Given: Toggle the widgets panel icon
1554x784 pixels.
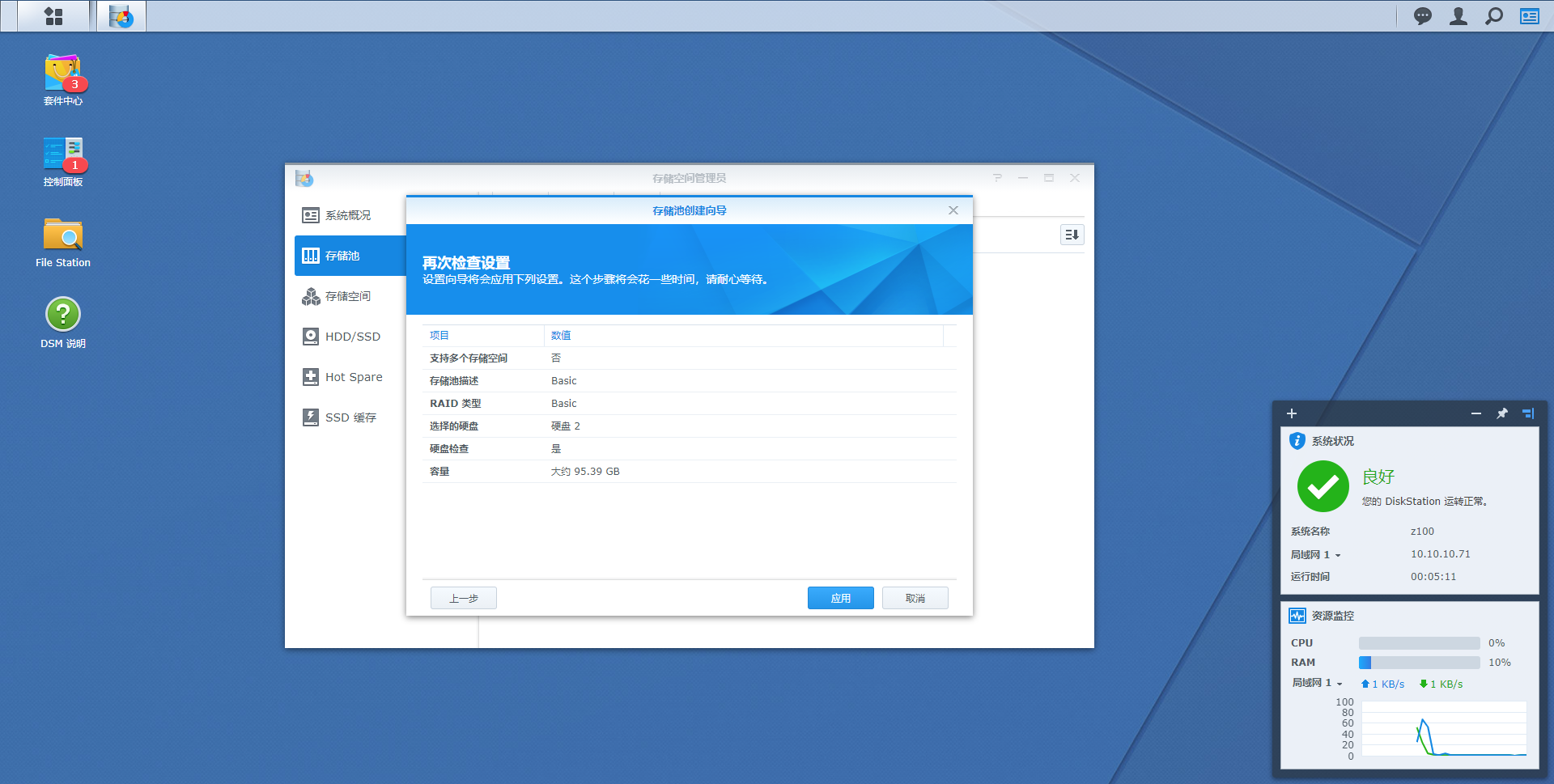Looking at the screenshot, I should (1529, 16).
